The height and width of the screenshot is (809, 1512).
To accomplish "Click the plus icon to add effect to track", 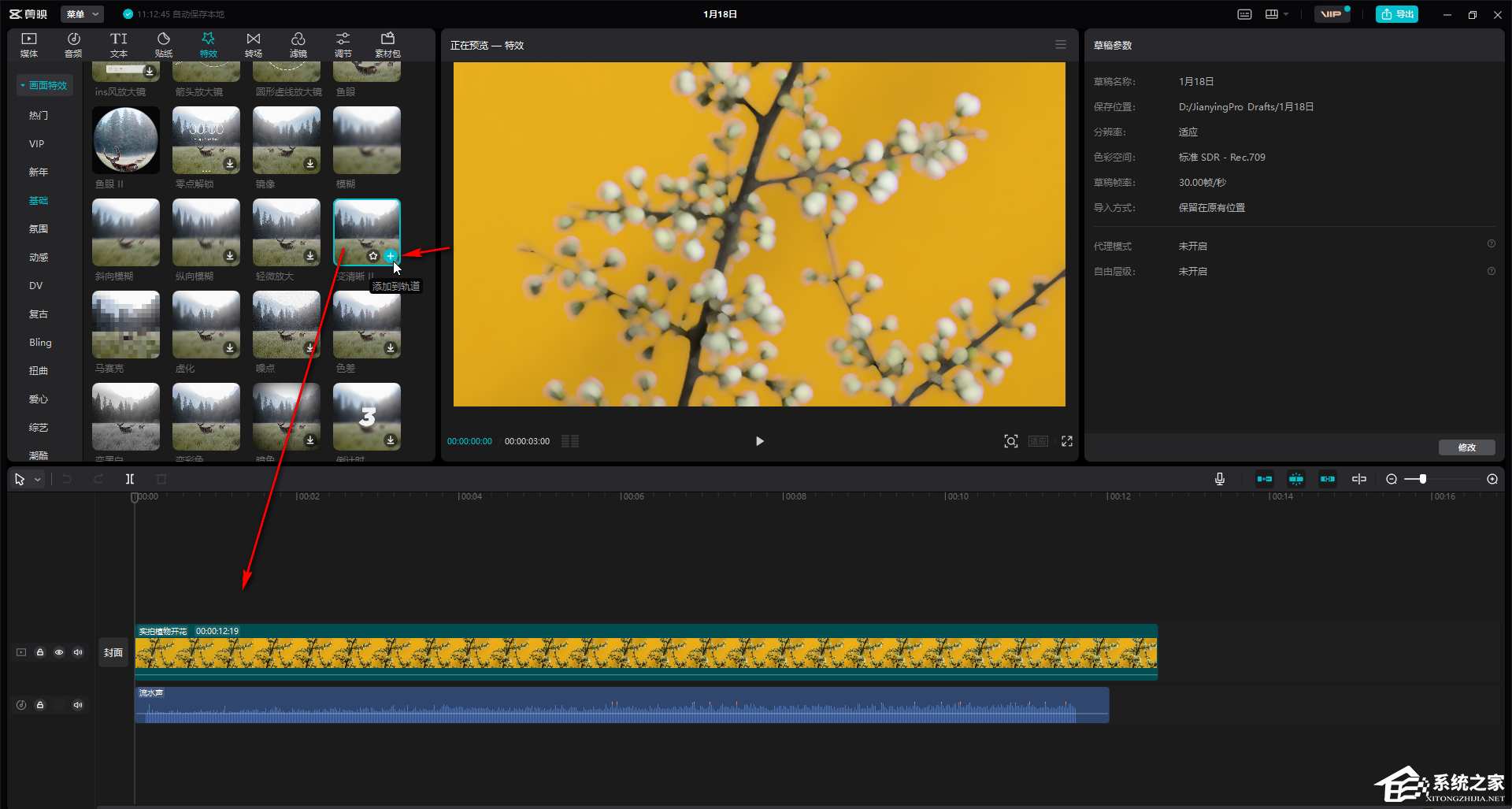I will point(390,256).
